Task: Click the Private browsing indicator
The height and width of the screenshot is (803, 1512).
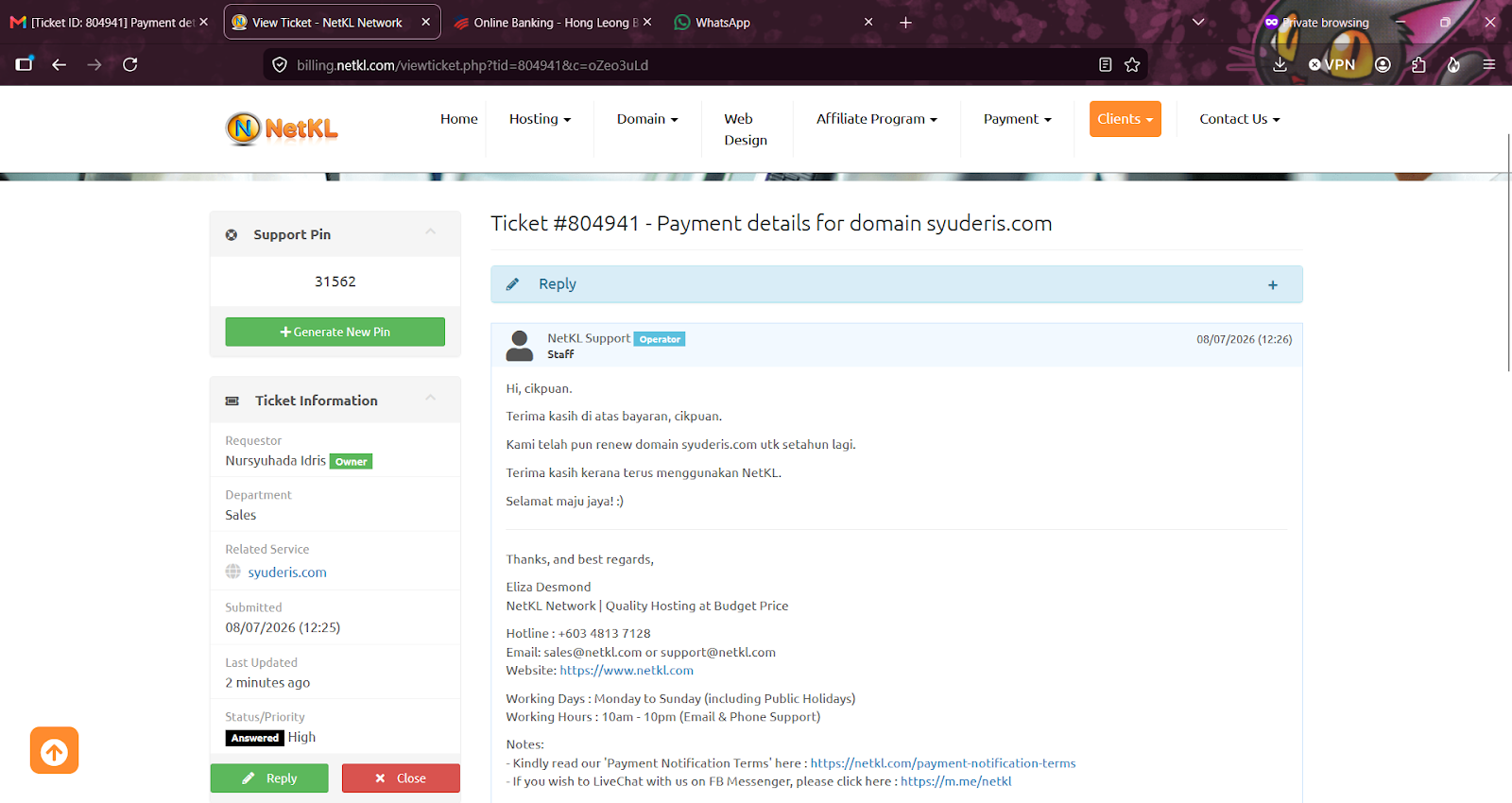Action: click(x=1316, y=23)
